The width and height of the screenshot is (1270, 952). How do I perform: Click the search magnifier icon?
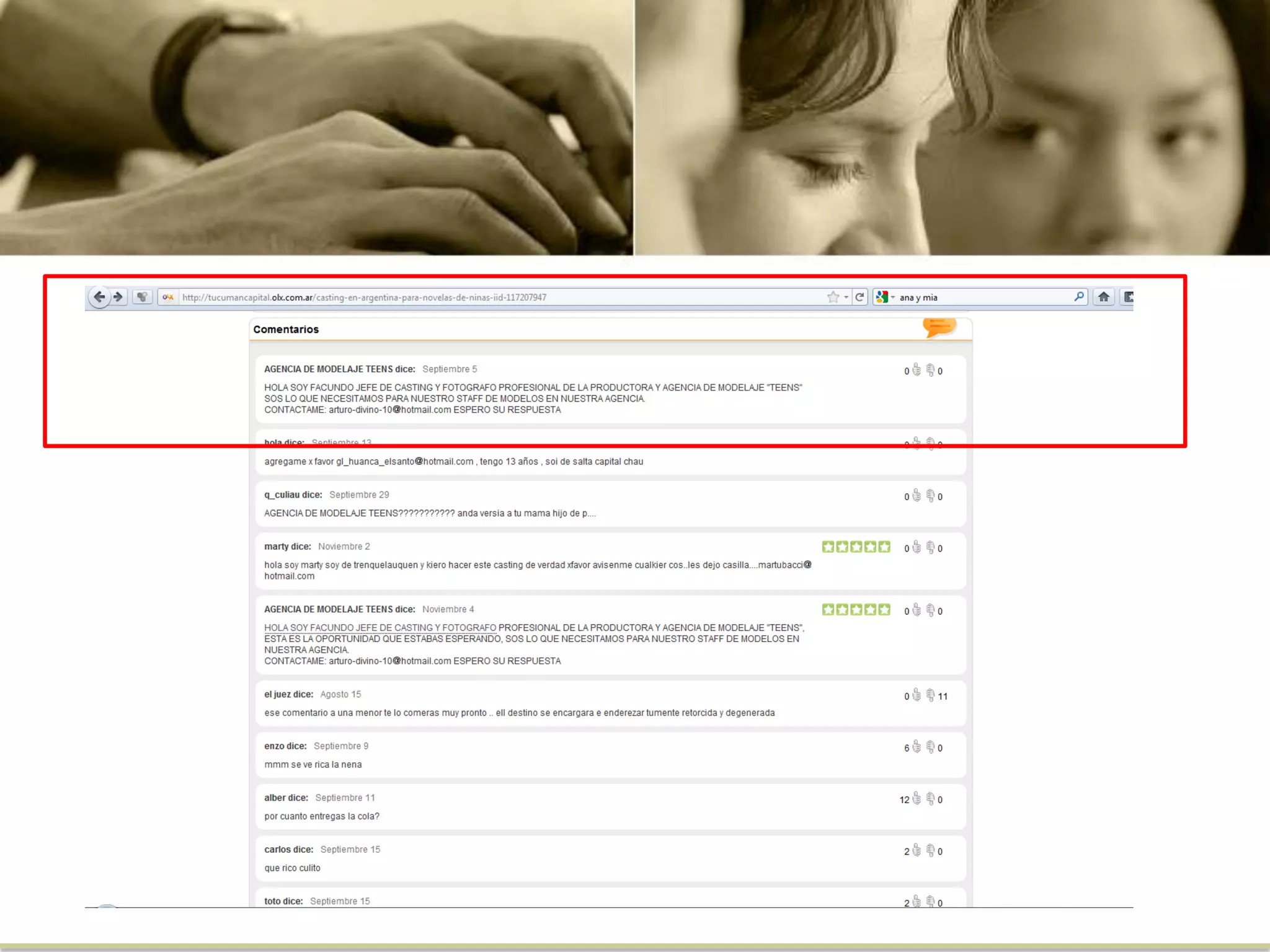[1079, 297]
